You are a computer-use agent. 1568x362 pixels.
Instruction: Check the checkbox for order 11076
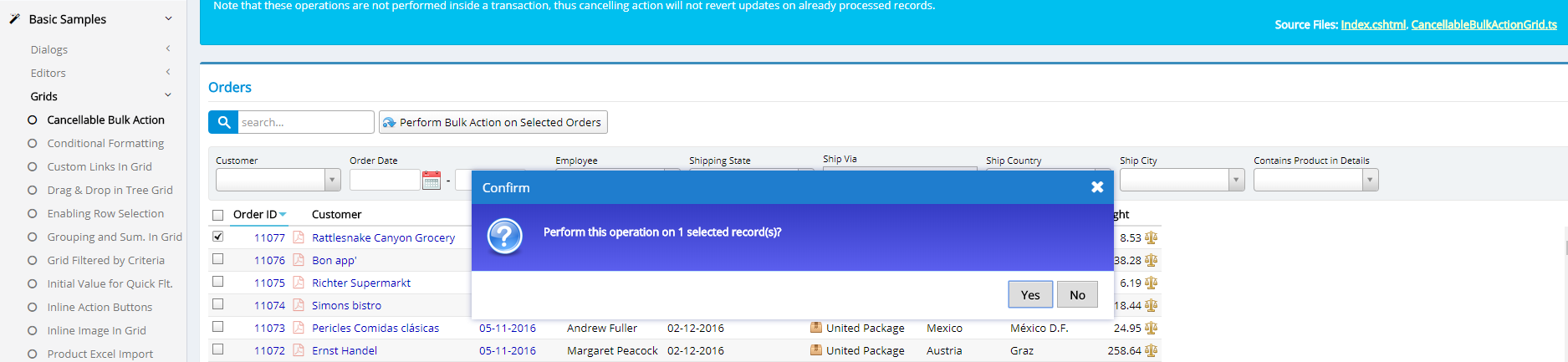point(218,259)
